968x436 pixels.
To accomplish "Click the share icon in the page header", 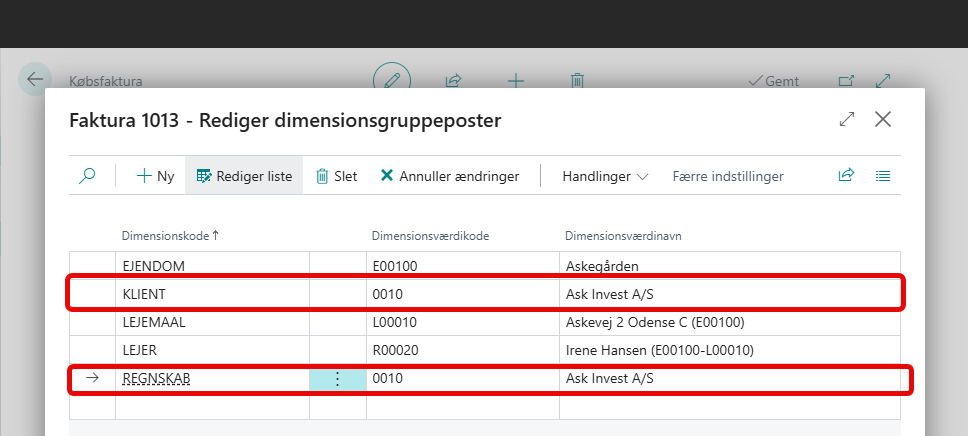I will [x=453, y=80].
